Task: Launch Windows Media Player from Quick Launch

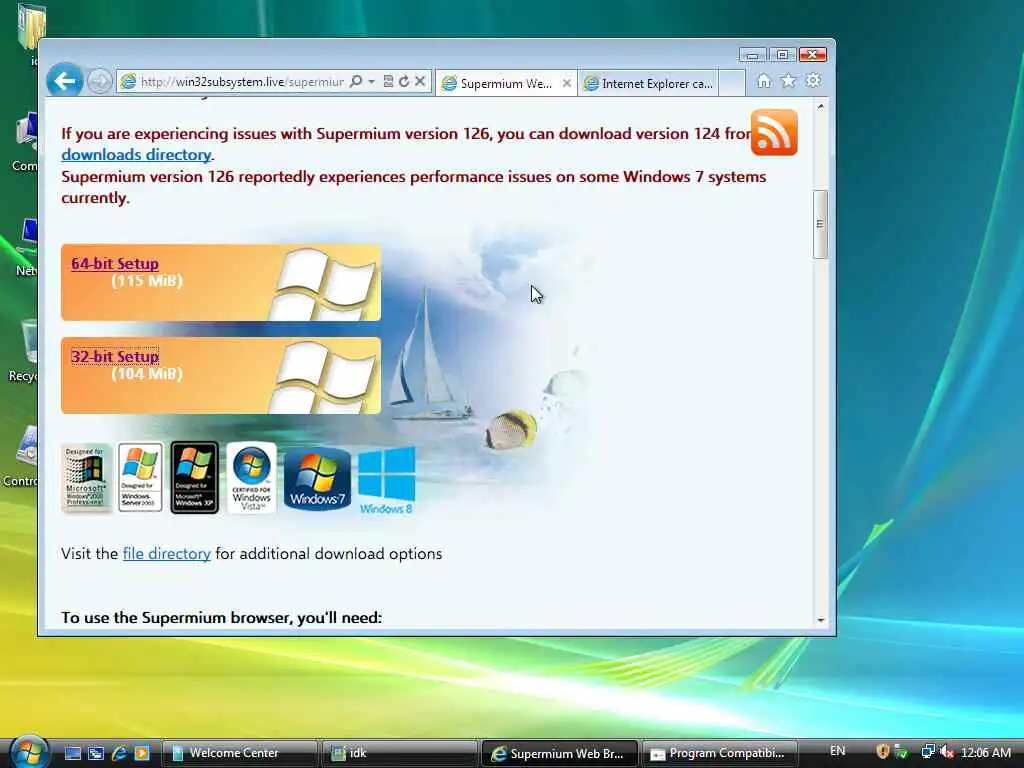Action: (142, 754)
